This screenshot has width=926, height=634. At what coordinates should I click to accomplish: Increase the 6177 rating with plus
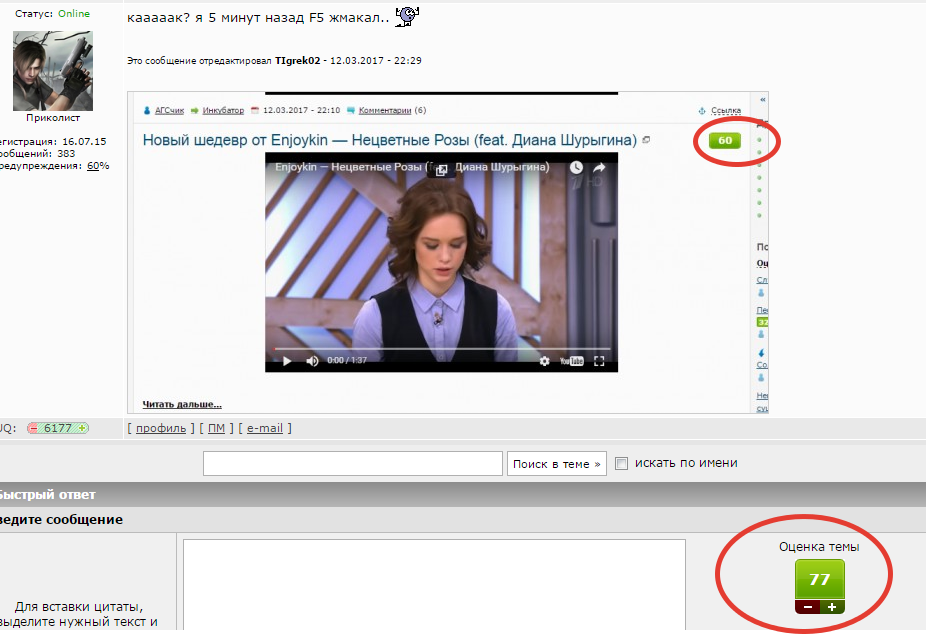tap(83, 429)
